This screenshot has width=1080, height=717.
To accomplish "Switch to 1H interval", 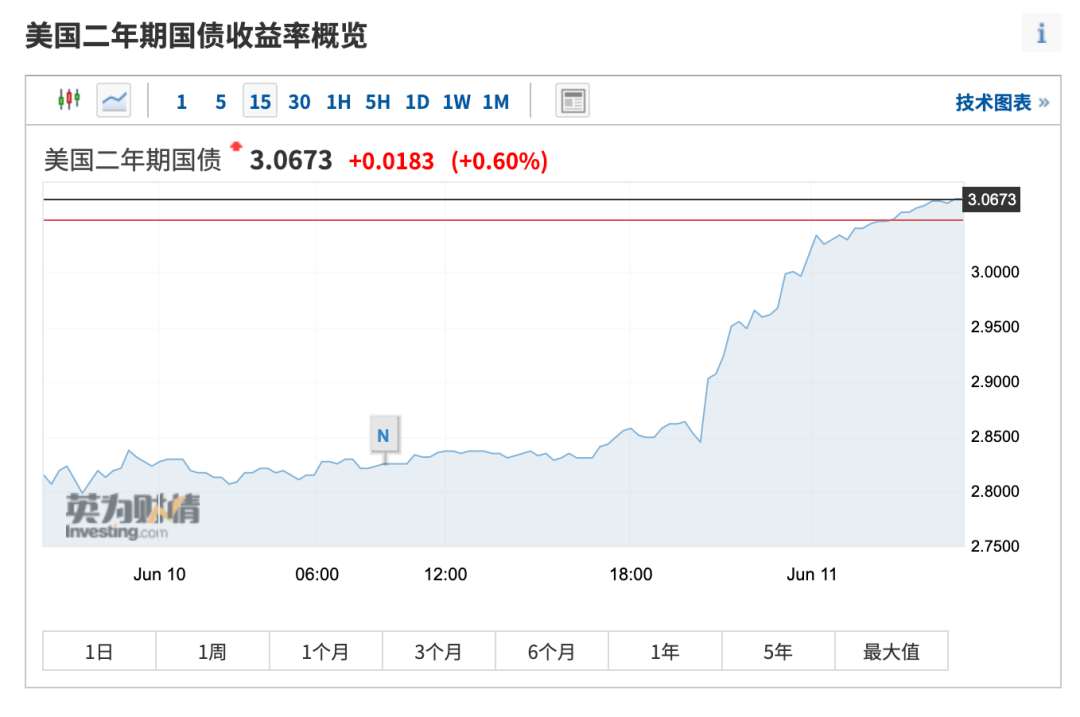I will click(x=339, y=101).
